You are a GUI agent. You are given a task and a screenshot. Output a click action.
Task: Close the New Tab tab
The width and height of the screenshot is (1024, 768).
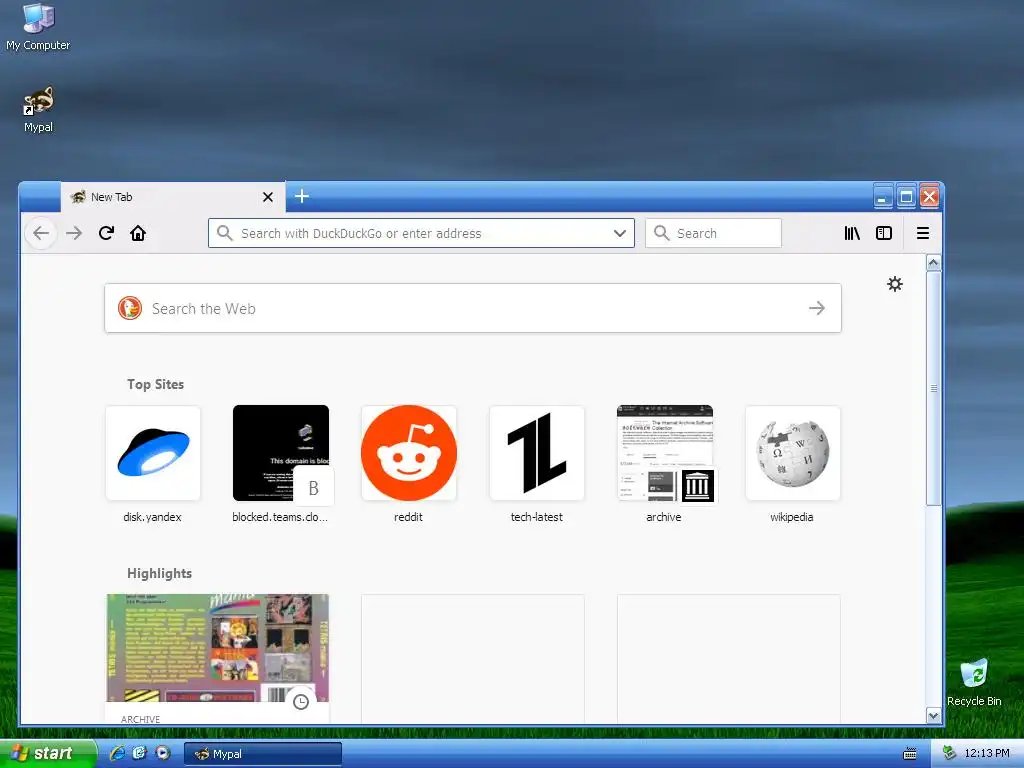[x=268, y=197]
